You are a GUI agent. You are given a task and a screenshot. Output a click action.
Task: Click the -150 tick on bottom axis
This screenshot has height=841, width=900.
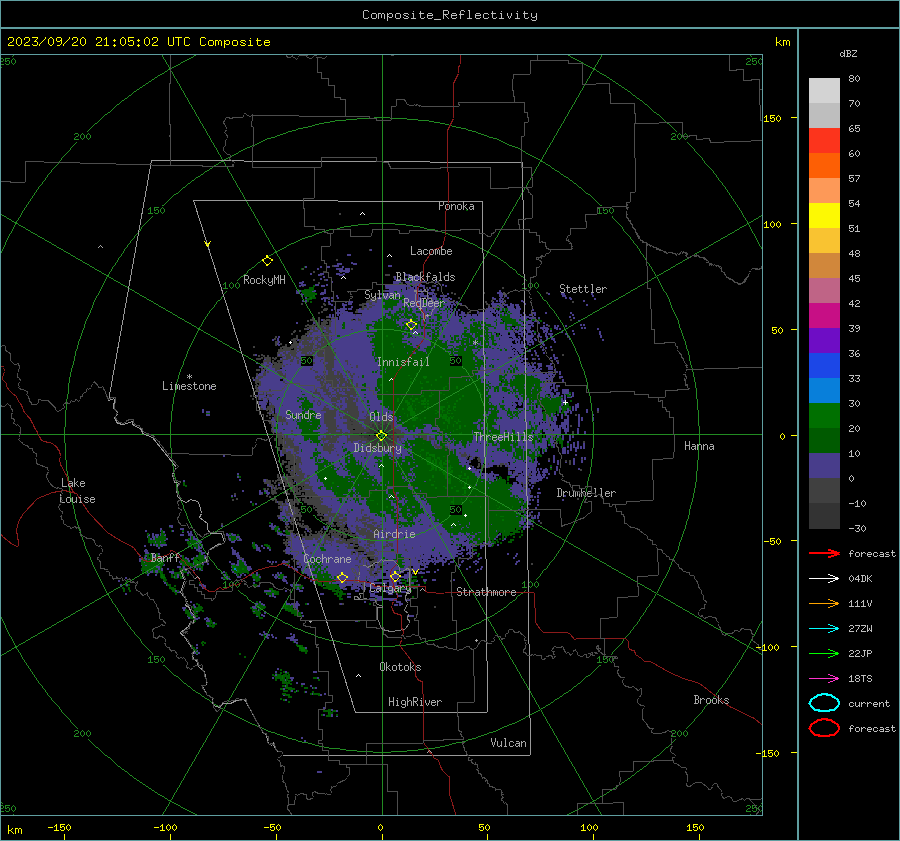click(60, 827)
